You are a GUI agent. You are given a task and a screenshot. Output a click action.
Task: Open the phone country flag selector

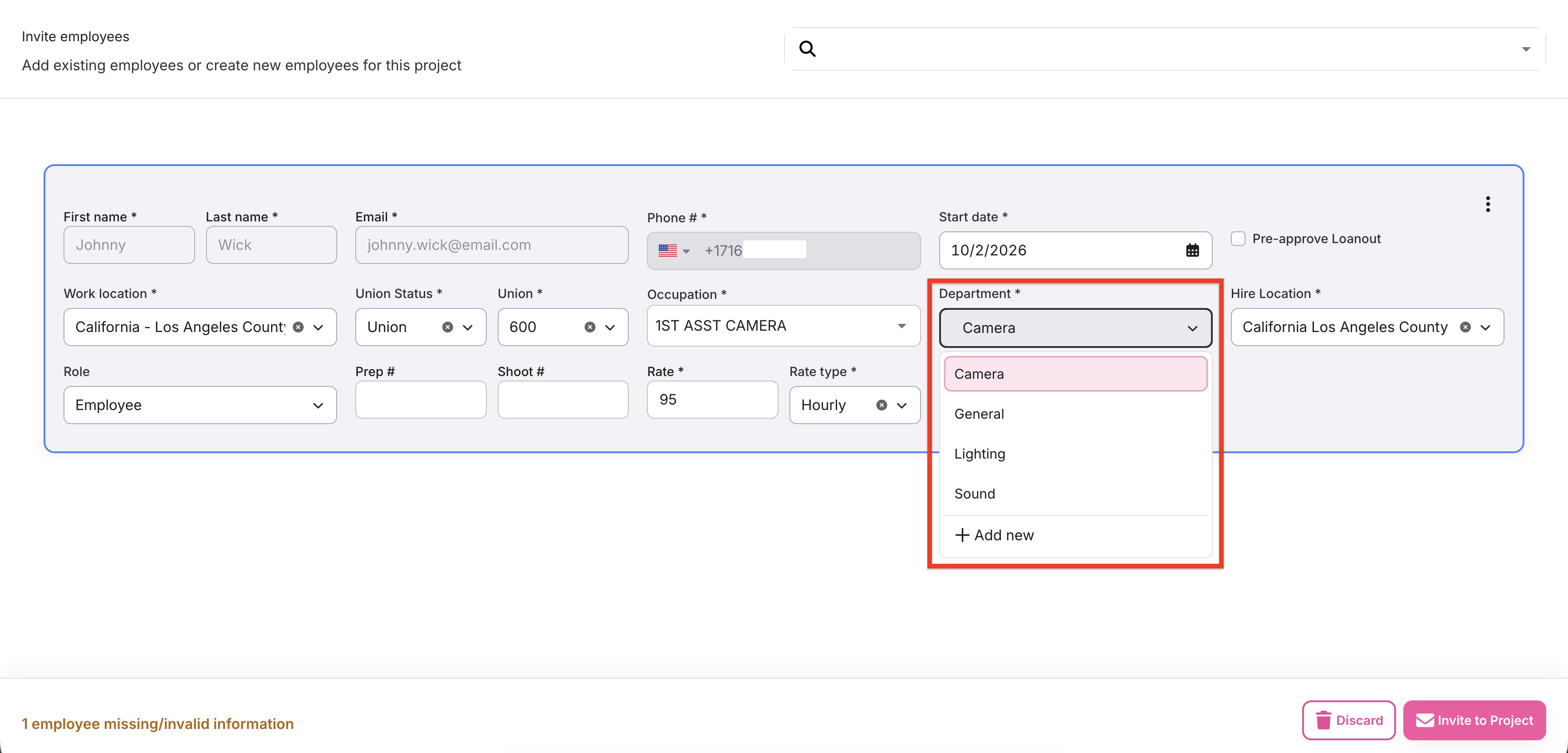(x=674, y=250)
